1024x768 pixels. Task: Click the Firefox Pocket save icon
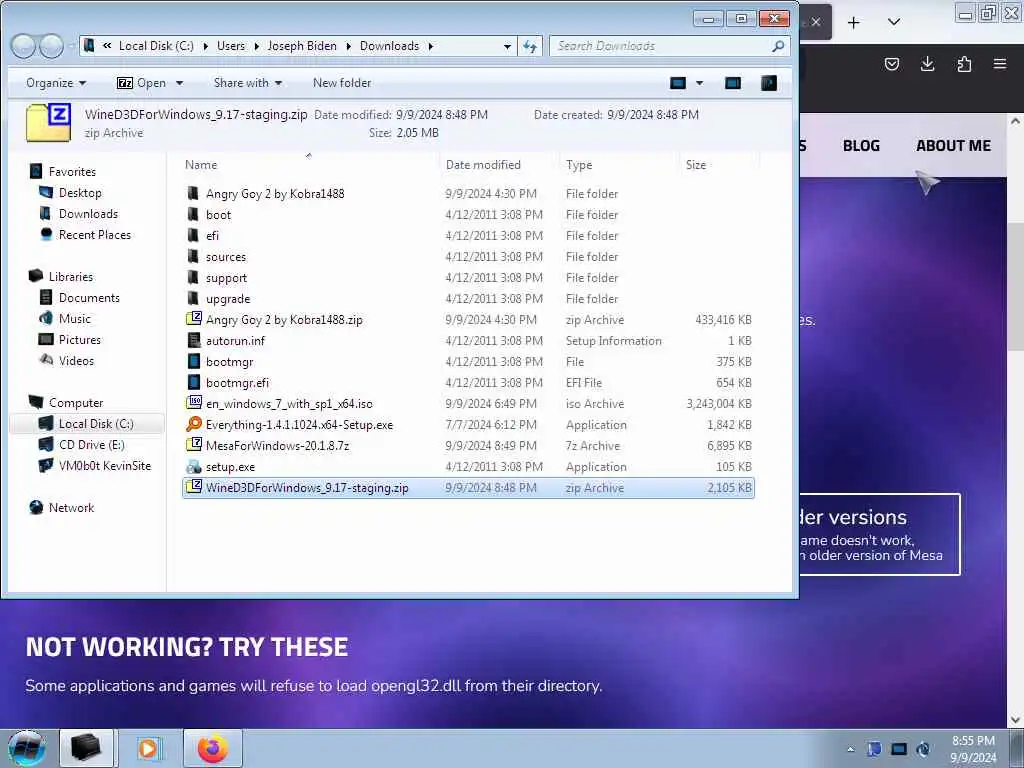click(x=891, y=63)
